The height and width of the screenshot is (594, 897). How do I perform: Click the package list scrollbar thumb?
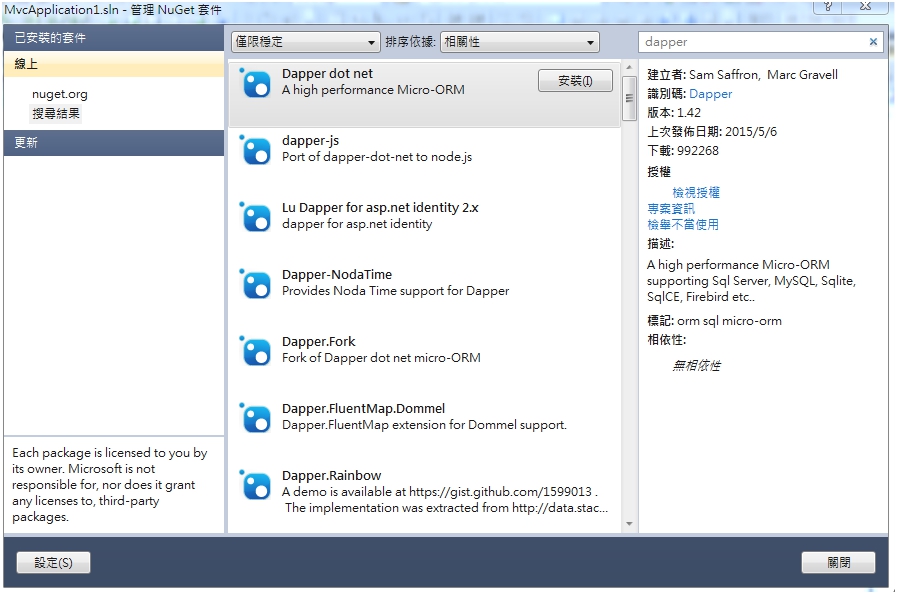pyautogui.click(x=629, y=98)
